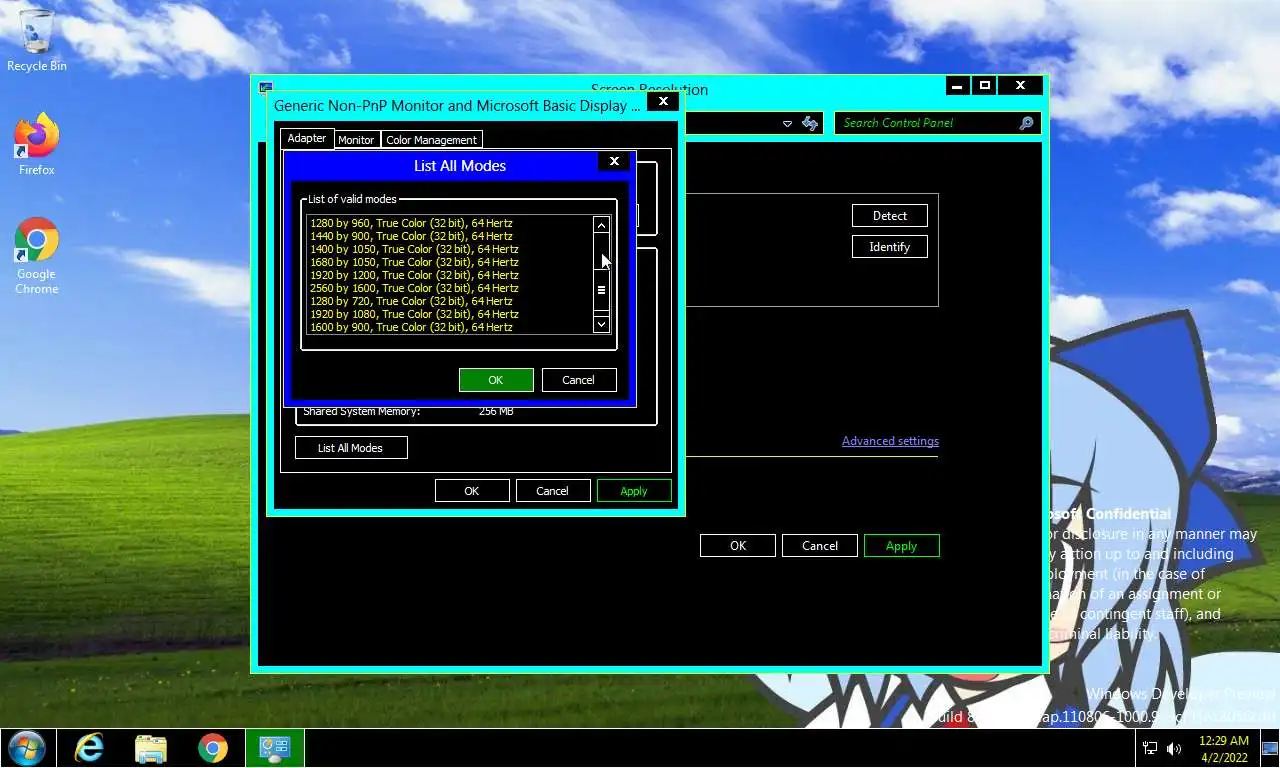Click Cancel in List All Modes dialog
This screenshot has height=768, width=1280.
[x=579, y=380]
